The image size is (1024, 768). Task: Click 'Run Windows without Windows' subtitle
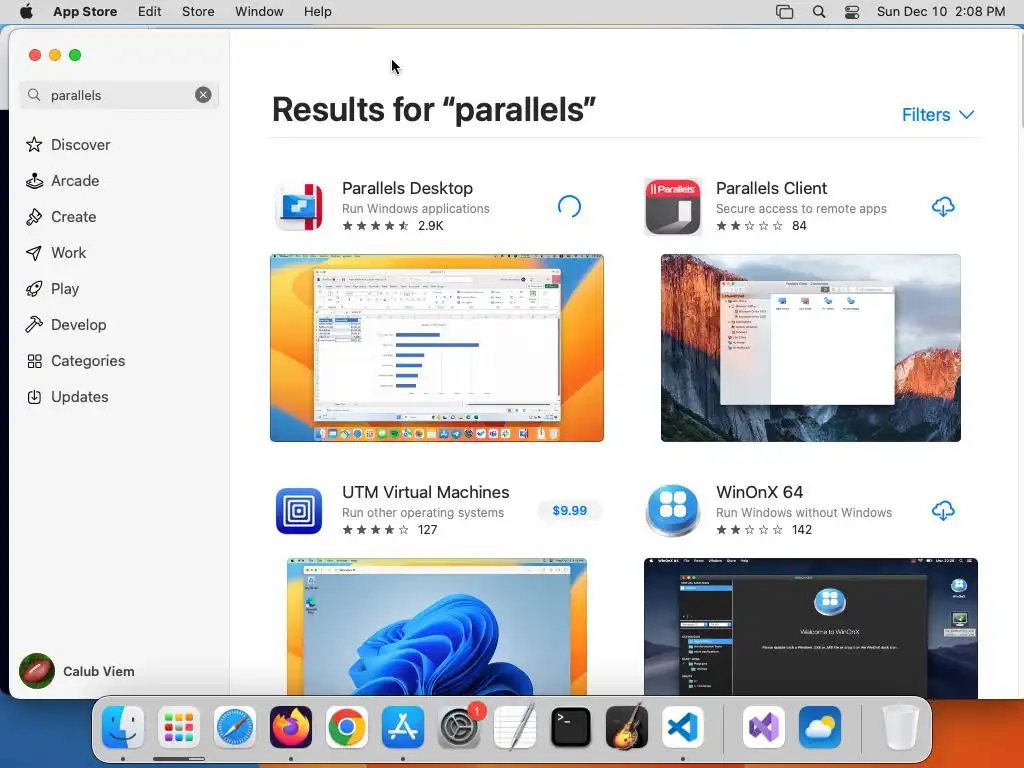803,513
